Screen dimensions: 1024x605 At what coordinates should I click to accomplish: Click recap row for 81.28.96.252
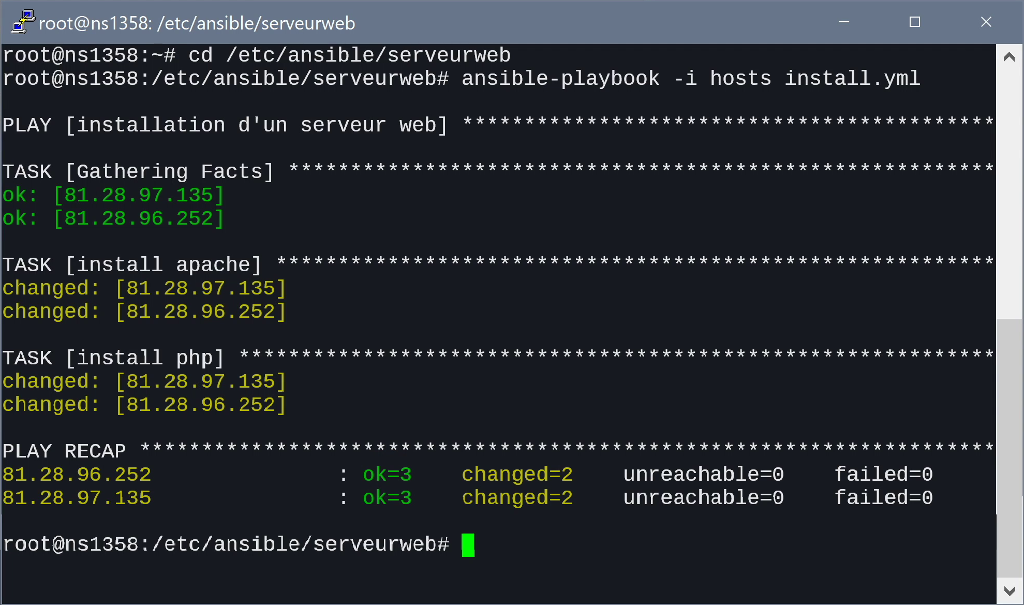pyautogui.click(x=468, y=474)
